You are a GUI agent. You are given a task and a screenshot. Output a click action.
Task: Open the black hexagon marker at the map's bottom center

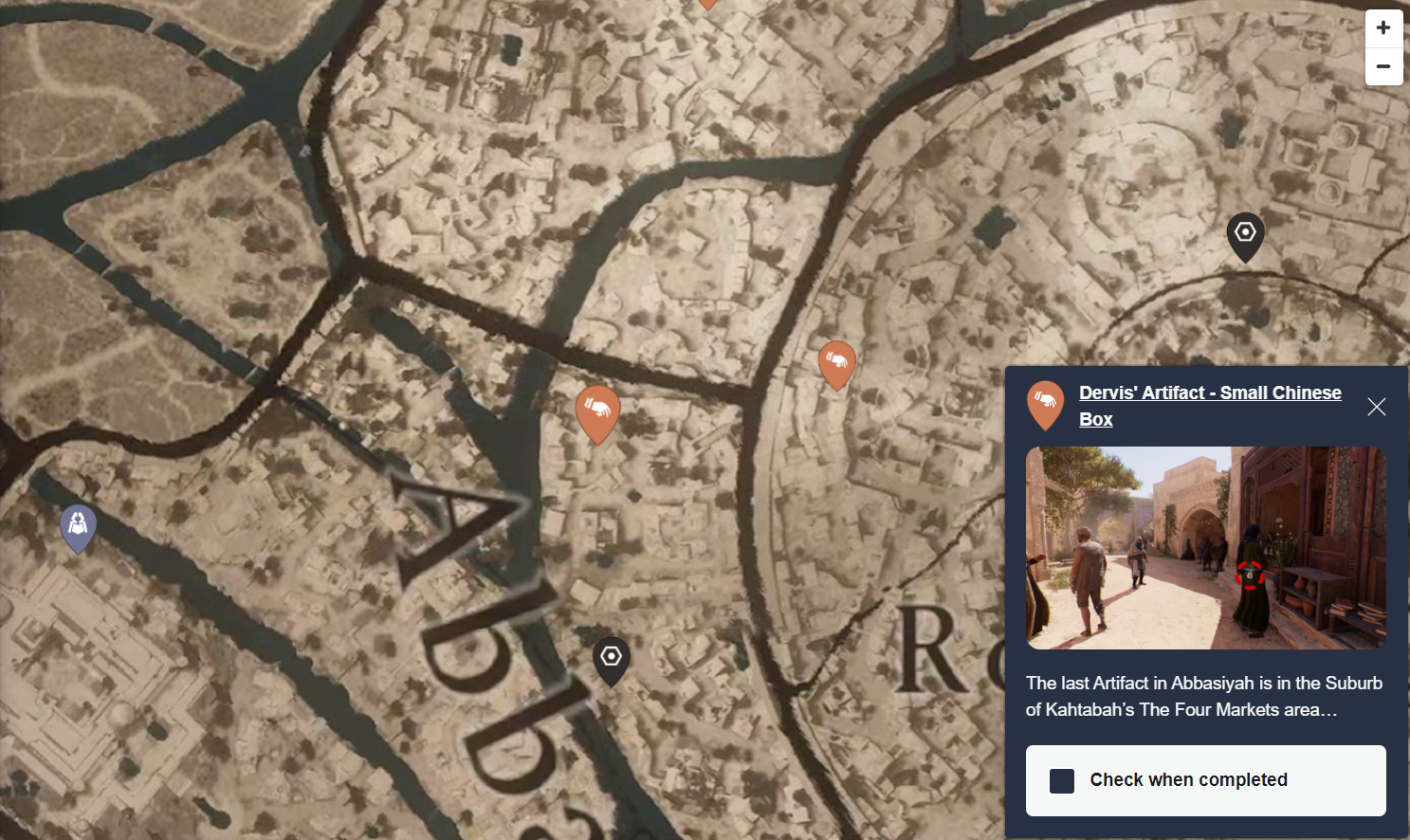611,661
